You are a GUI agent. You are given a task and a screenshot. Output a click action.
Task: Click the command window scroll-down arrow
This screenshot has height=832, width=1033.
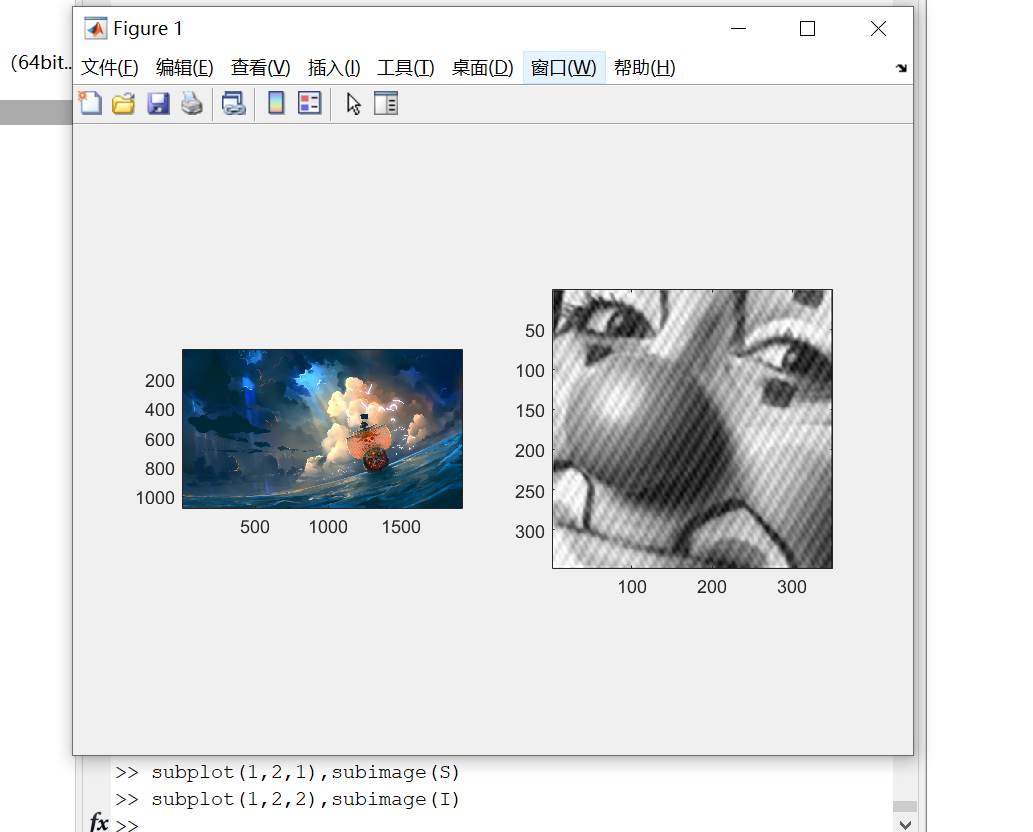coord(905,825)
